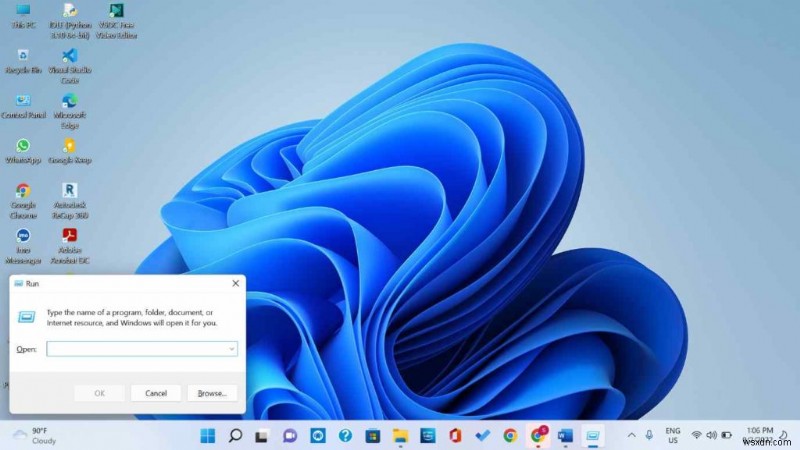Switch to Word from the taskbar
The image size is (800, 450).
(565, 436)
